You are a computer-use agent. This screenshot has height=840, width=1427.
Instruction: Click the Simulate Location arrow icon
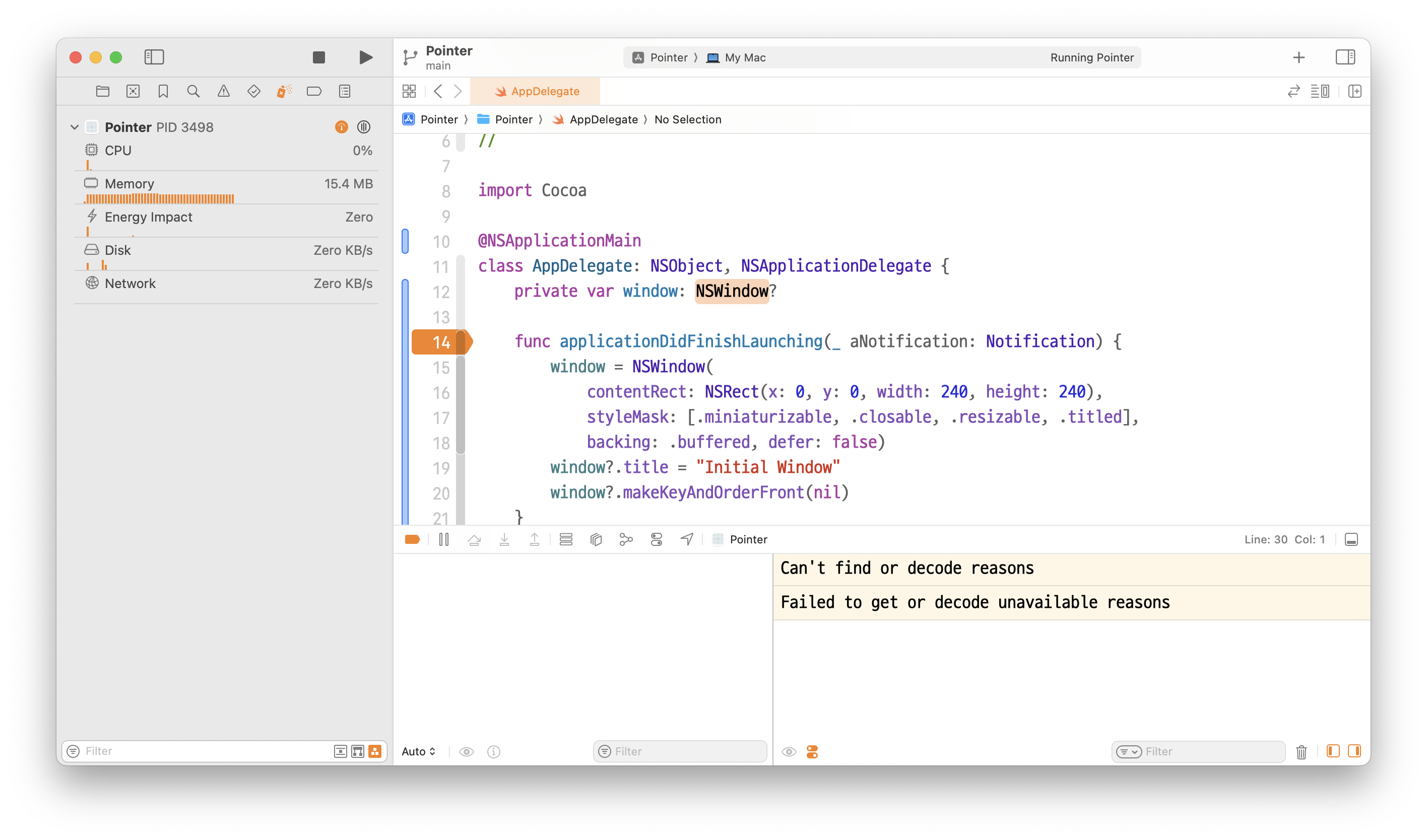686,539
